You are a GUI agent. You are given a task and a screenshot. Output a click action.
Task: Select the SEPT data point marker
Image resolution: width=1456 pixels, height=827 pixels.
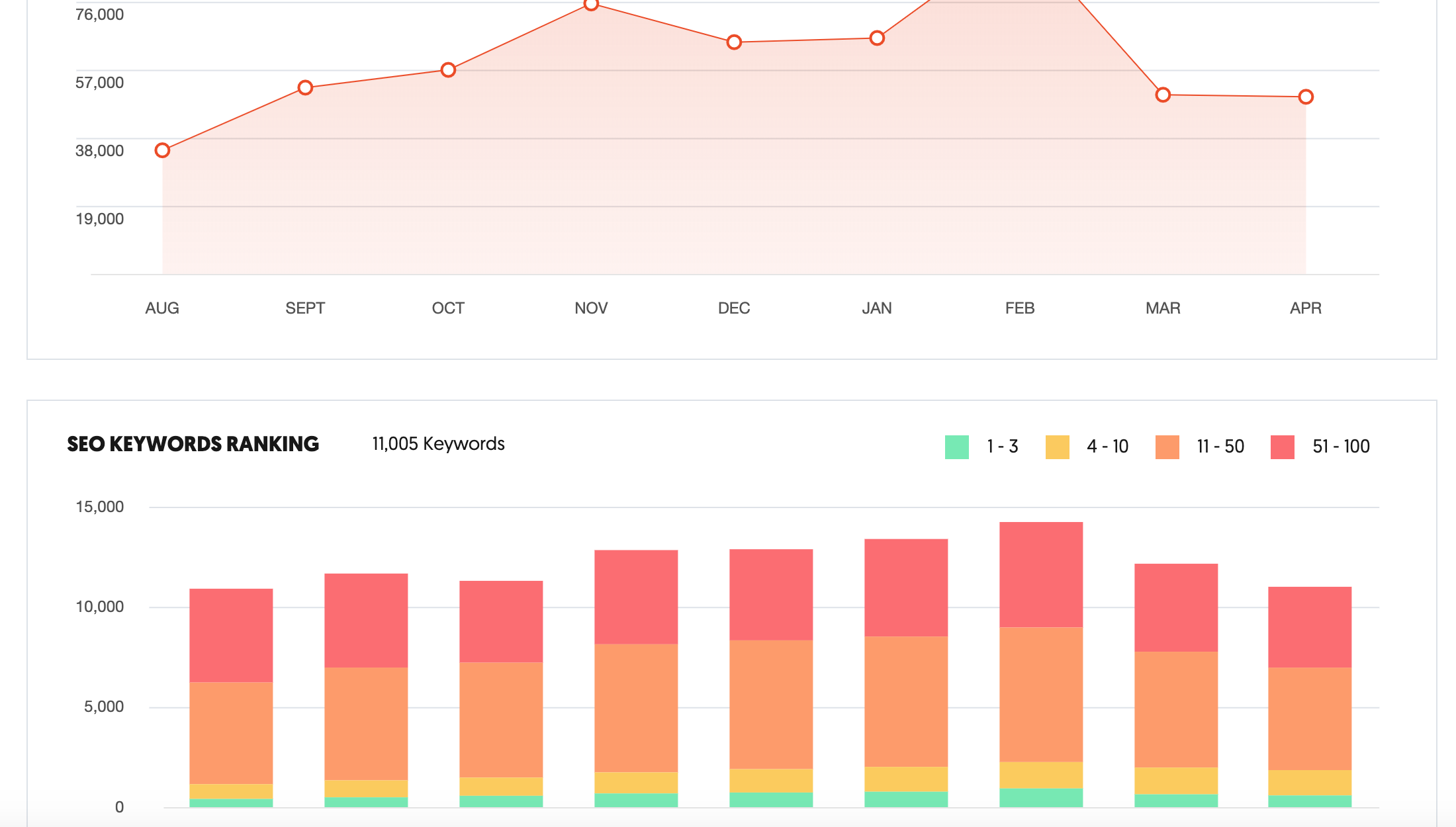tap(305, 88)
